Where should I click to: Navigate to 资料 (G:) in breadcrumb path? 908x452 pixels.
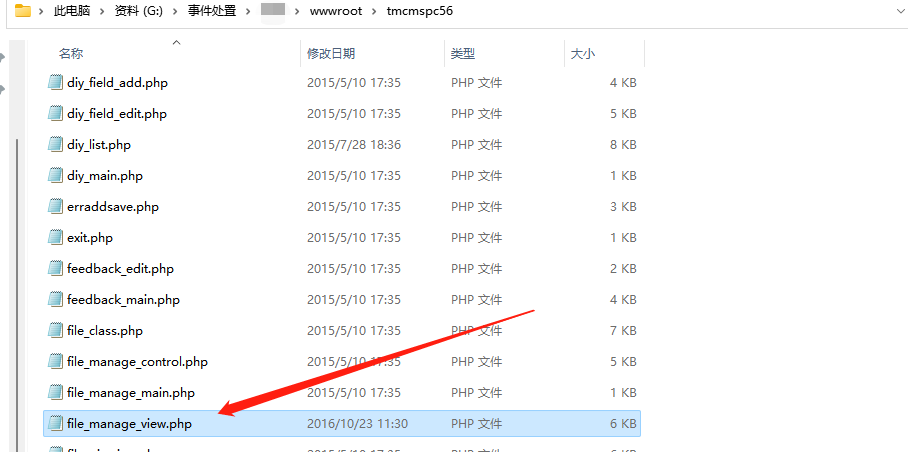pos(140,11)
